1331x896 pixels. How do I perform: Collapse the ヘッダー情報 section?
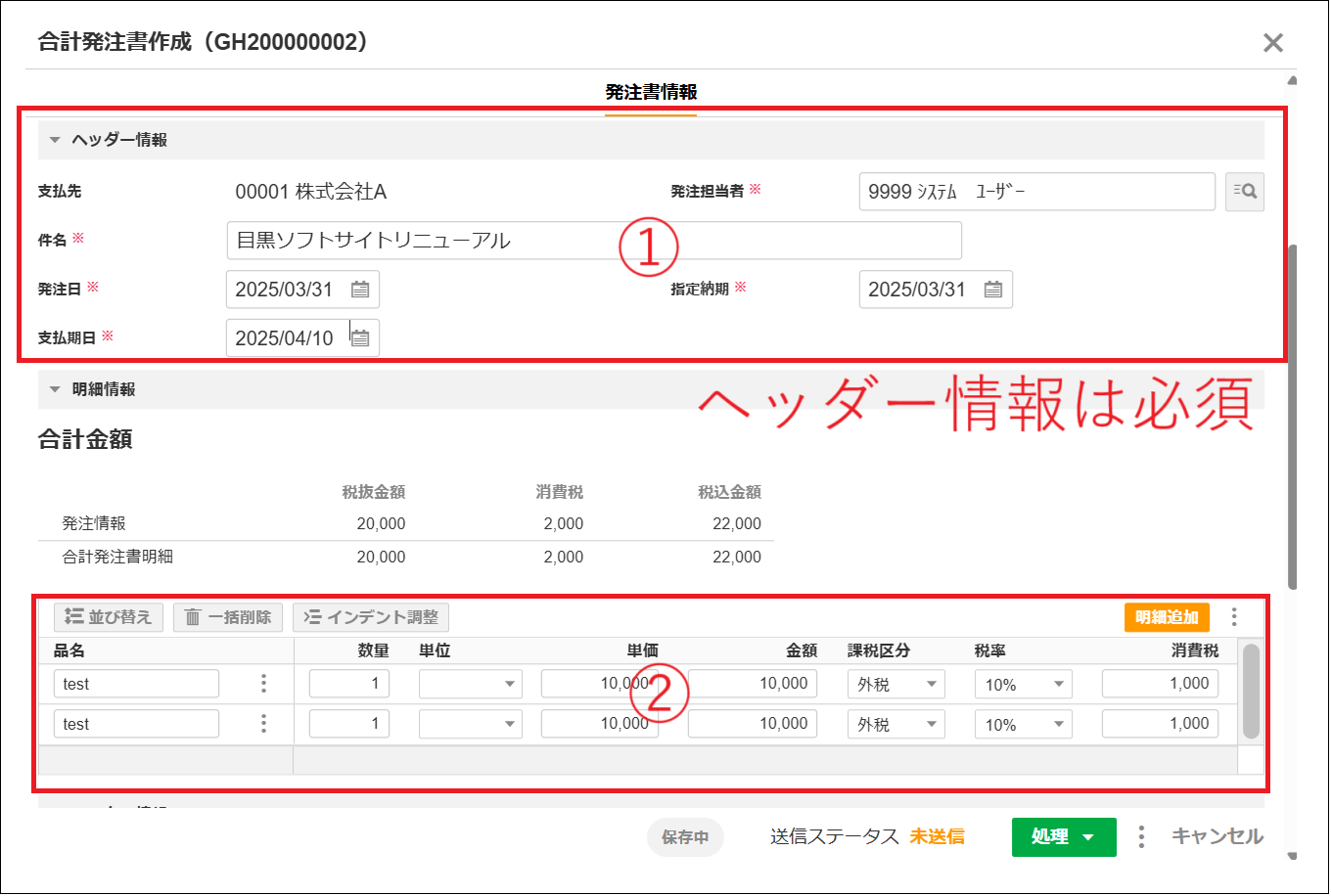(x=55, y=140)
